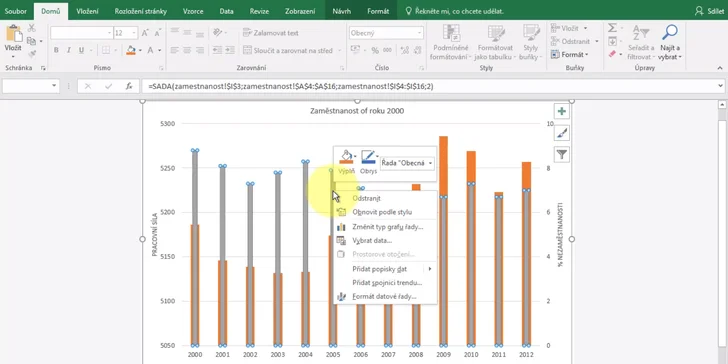Toggle italic formatting button
This screenshot has height=364, width=728.
pos(69,50)
